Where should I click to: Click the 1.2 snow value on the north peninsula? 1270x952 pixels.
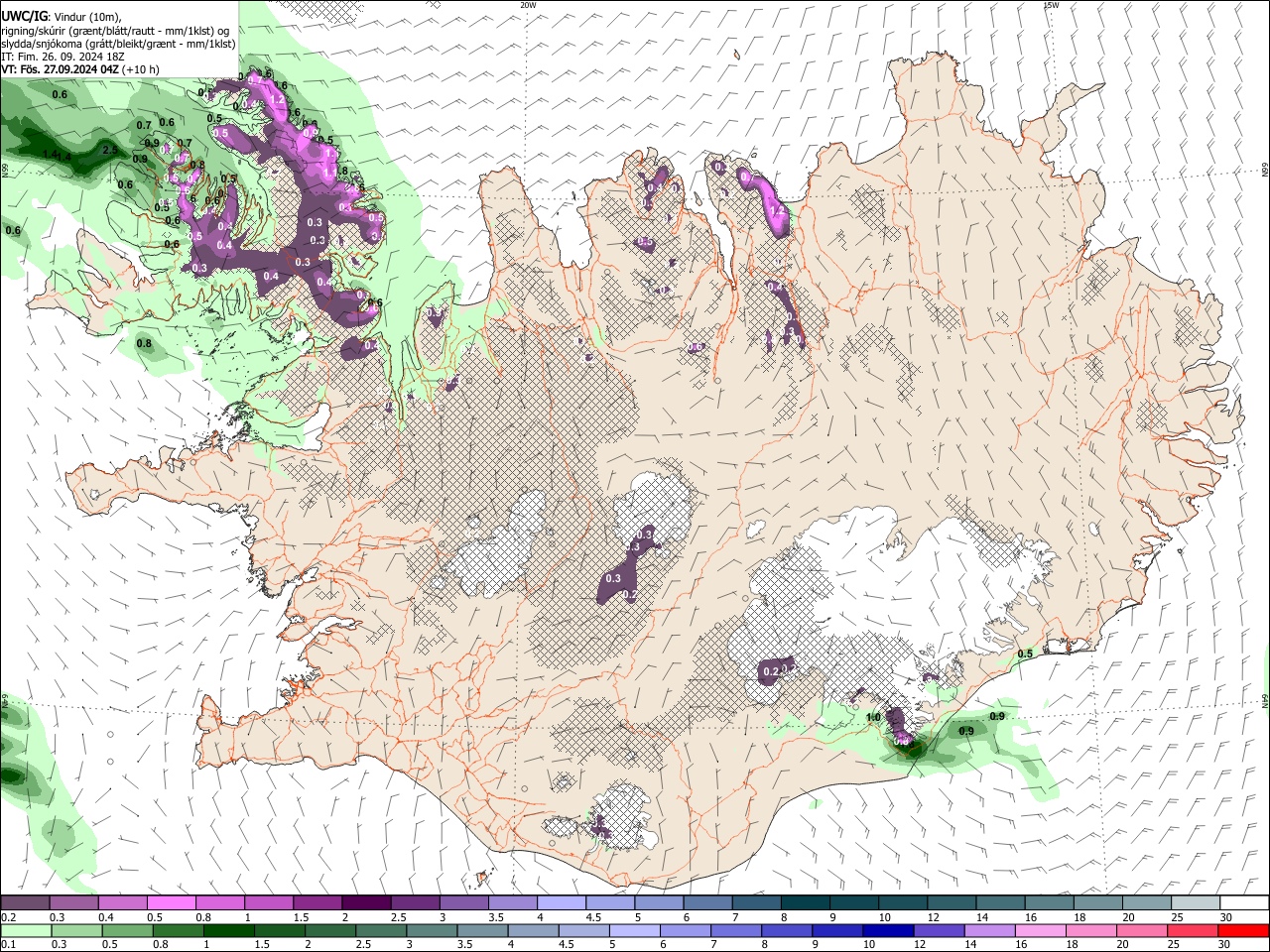[x=777, y=210]
